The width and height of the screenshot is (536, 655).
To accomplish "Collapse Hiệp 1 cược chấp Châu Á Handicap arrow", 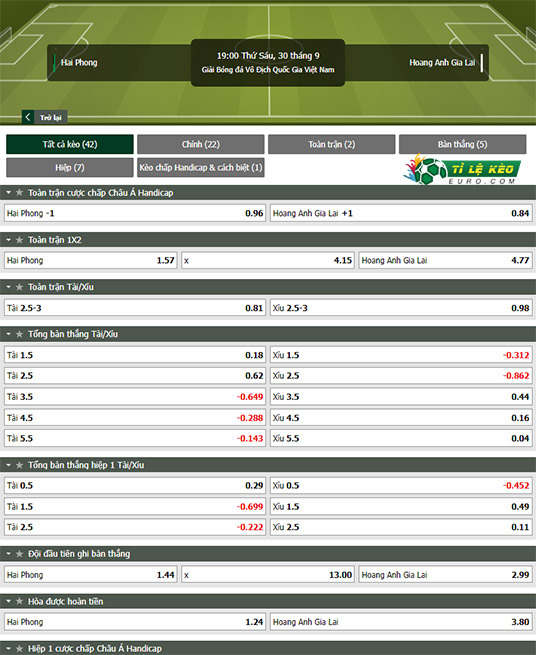I will 8,649.
